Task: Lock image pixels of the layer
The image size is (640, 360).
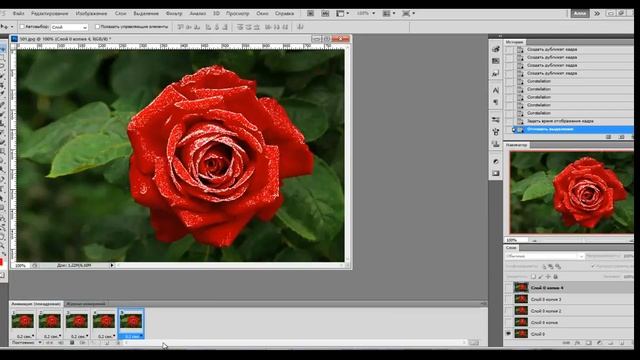Action: (541, 277)
